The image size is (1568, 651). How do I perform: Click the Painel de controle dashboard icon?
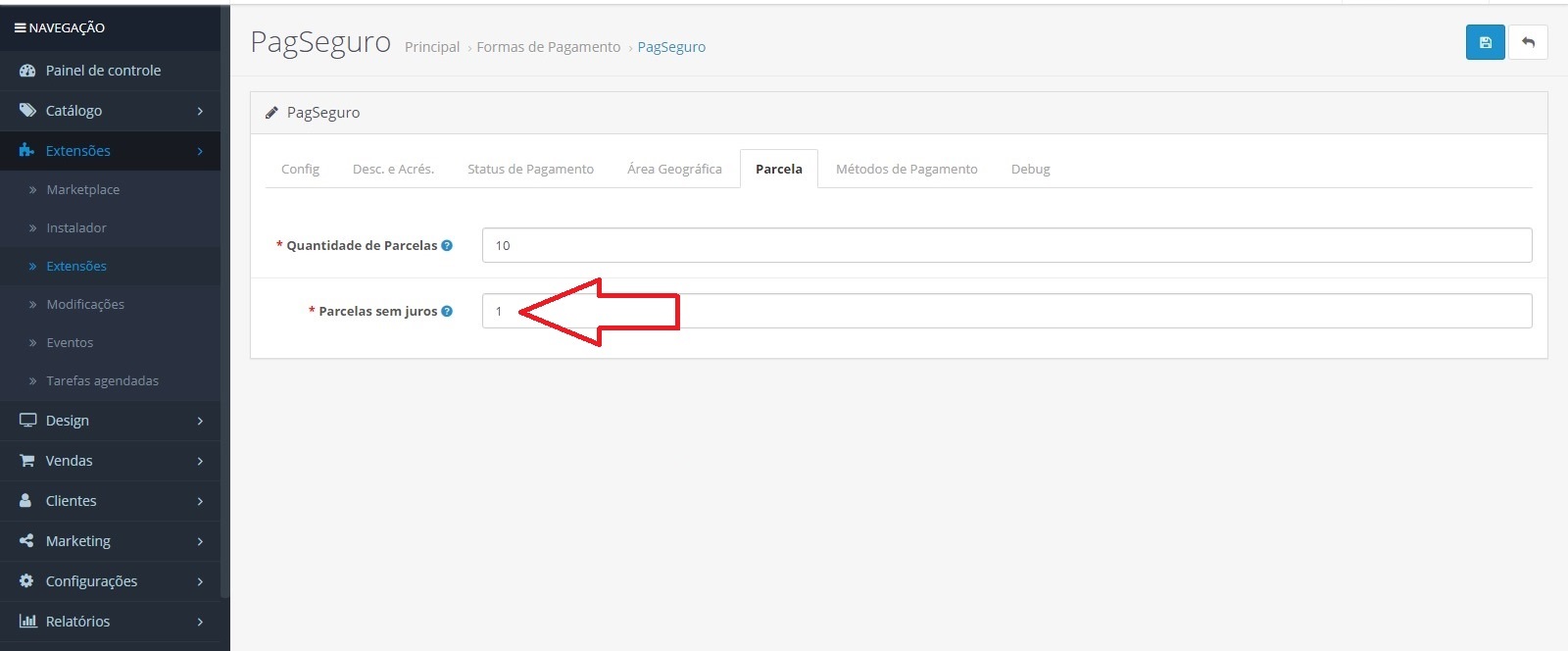pyautogui.click(x=27, y=71)
